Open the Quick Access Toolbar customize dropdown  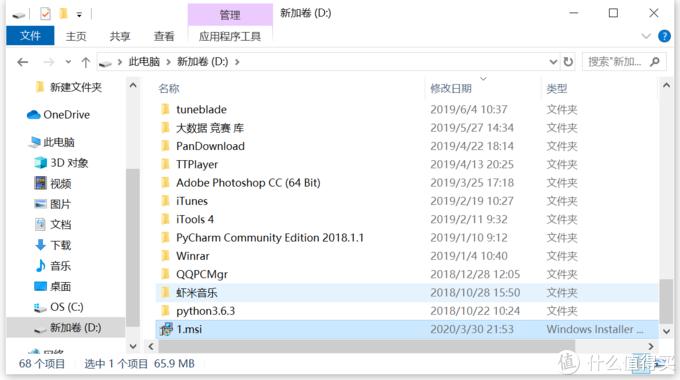pos(79,15)
